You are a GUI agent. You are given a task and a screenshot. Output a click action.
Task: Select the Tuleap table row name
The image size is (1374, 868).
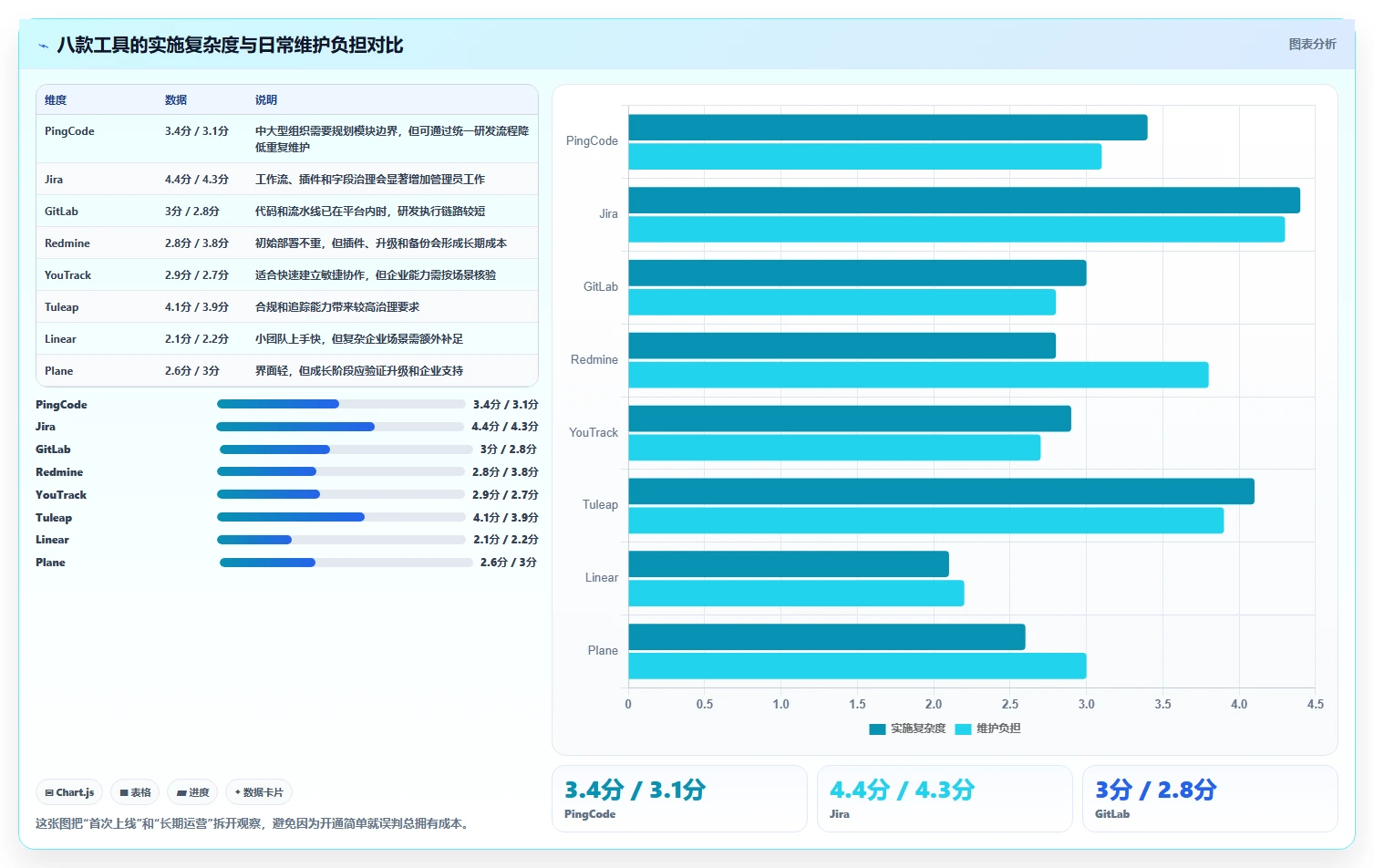coord(62,307)
